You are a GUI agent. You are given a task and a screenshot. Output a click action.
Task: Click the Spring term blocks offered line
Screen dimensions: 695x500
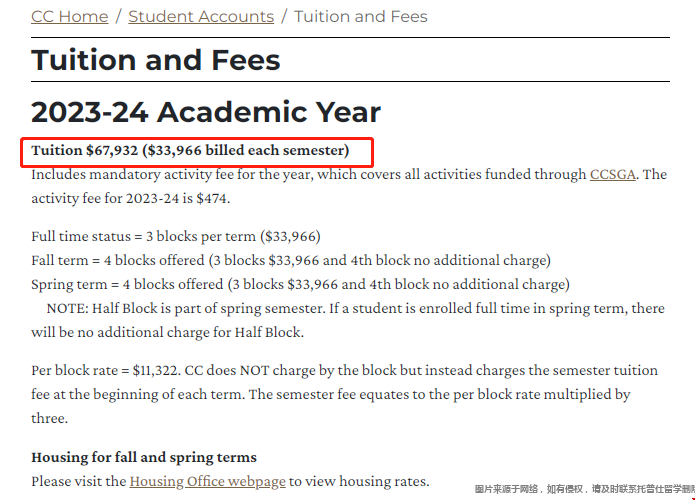pyautogui.click(x=301, y=284)
